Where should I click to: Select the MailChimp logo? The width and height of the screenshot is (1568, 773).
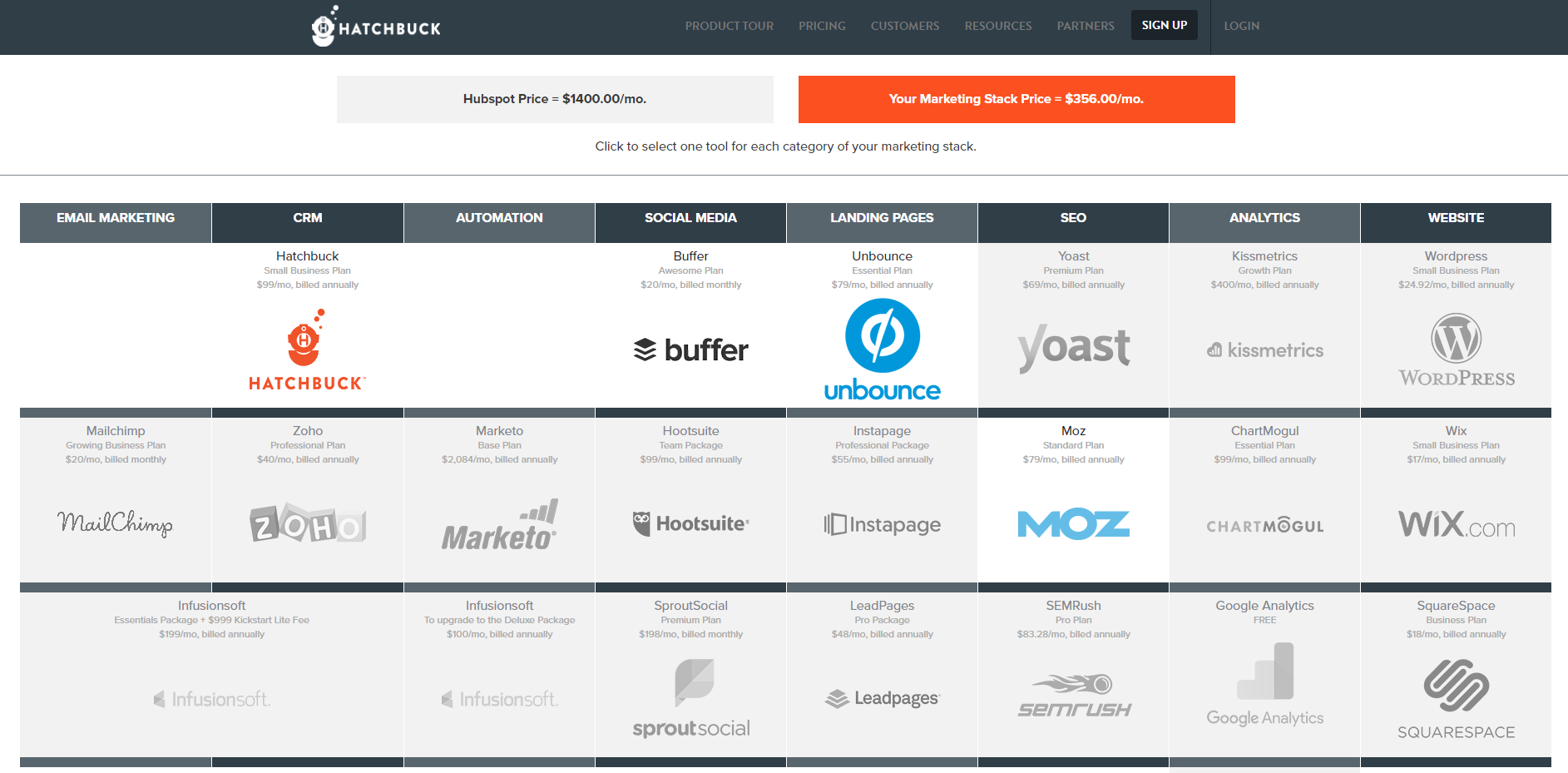[x=116, y=523]
